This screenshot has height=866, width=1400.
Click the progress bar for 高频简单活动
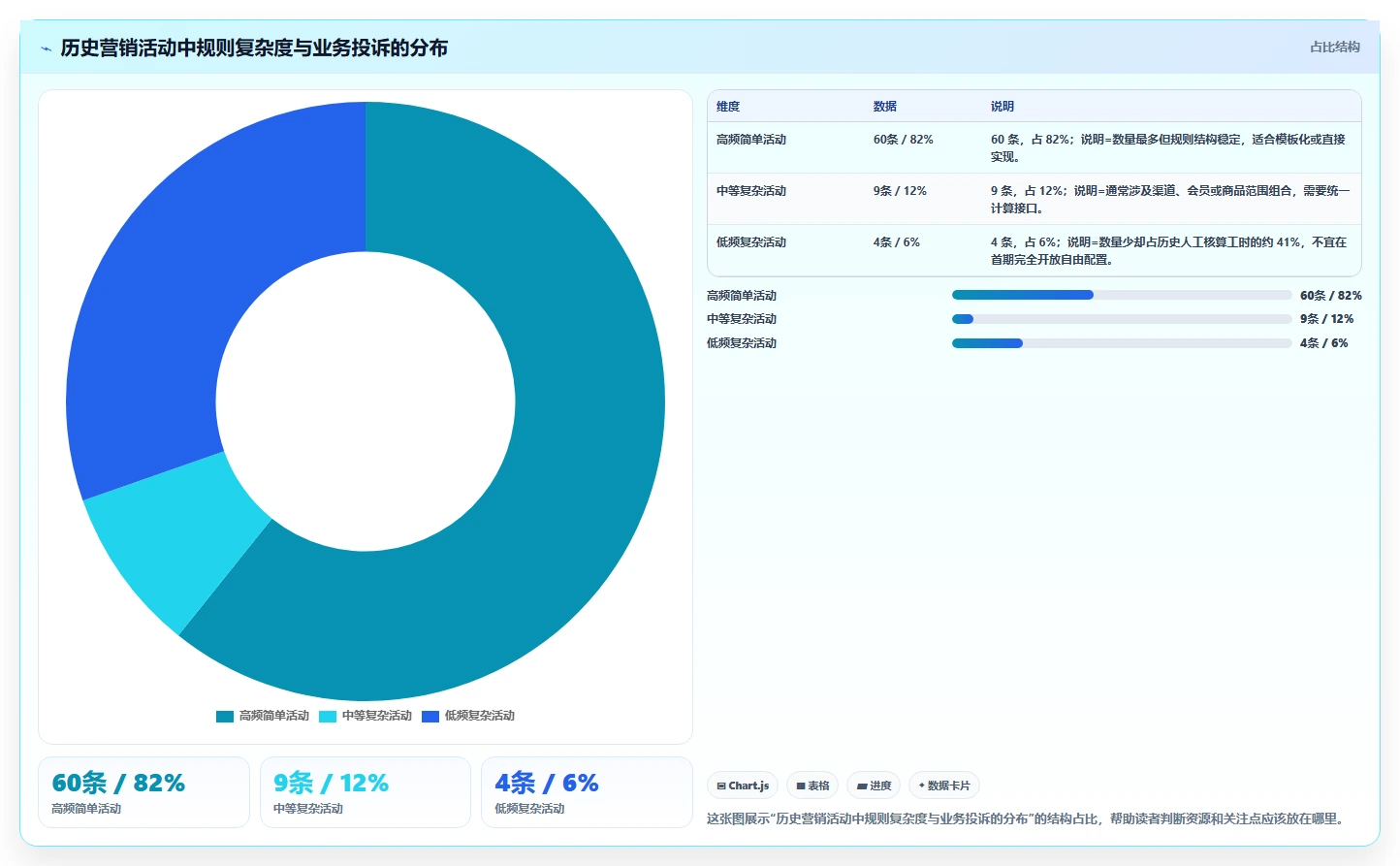tap(1122, 295)
